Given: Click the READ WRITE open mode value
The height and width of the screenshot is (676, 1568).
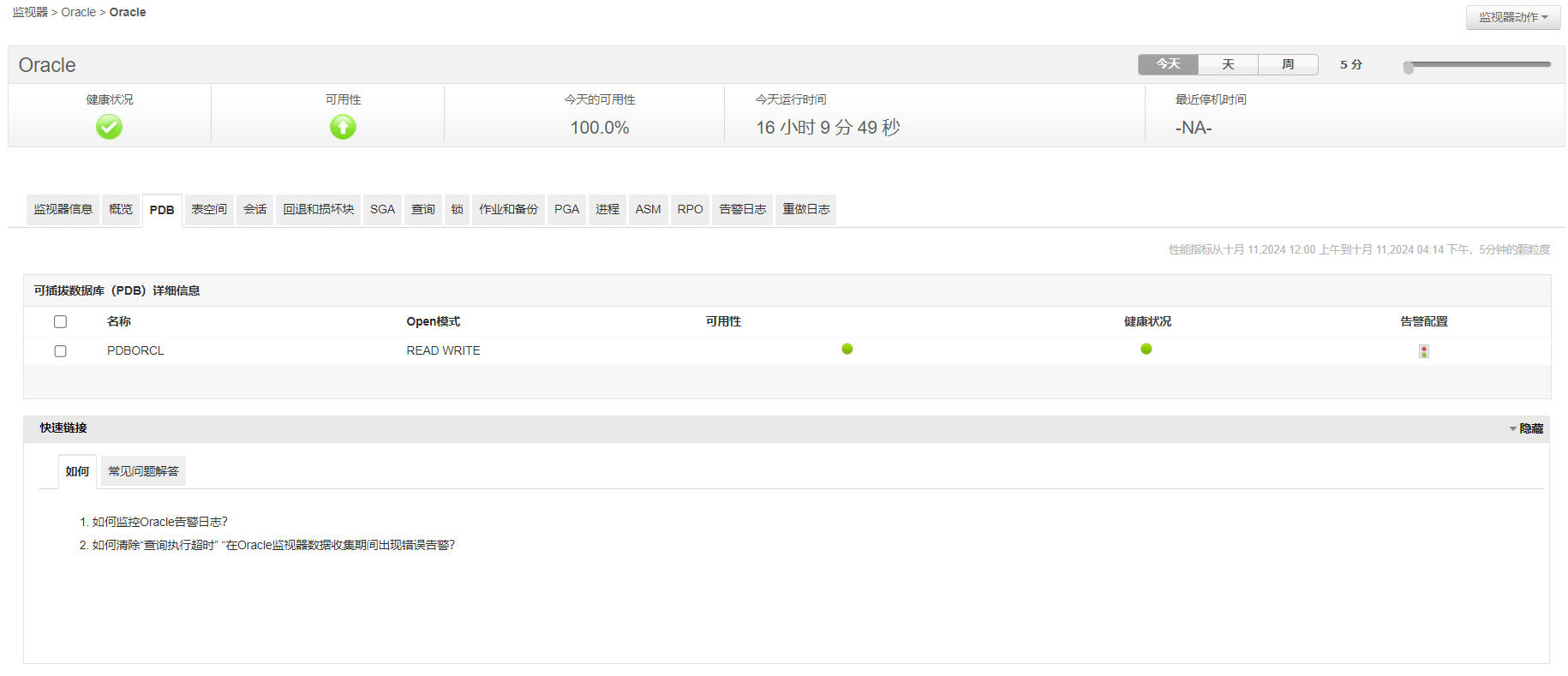Looking at the screenshot, I should 443,350.
